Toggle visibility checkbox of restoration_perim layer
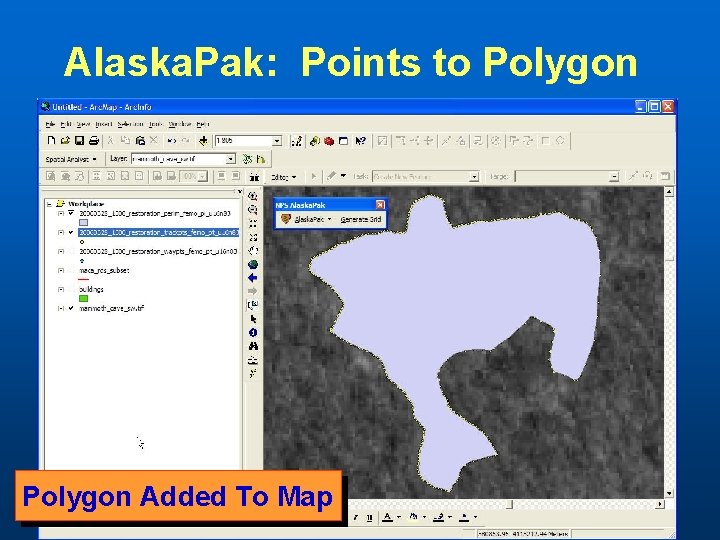The width and height of the screenshot is (720, 540). click(x=71, y=213)
